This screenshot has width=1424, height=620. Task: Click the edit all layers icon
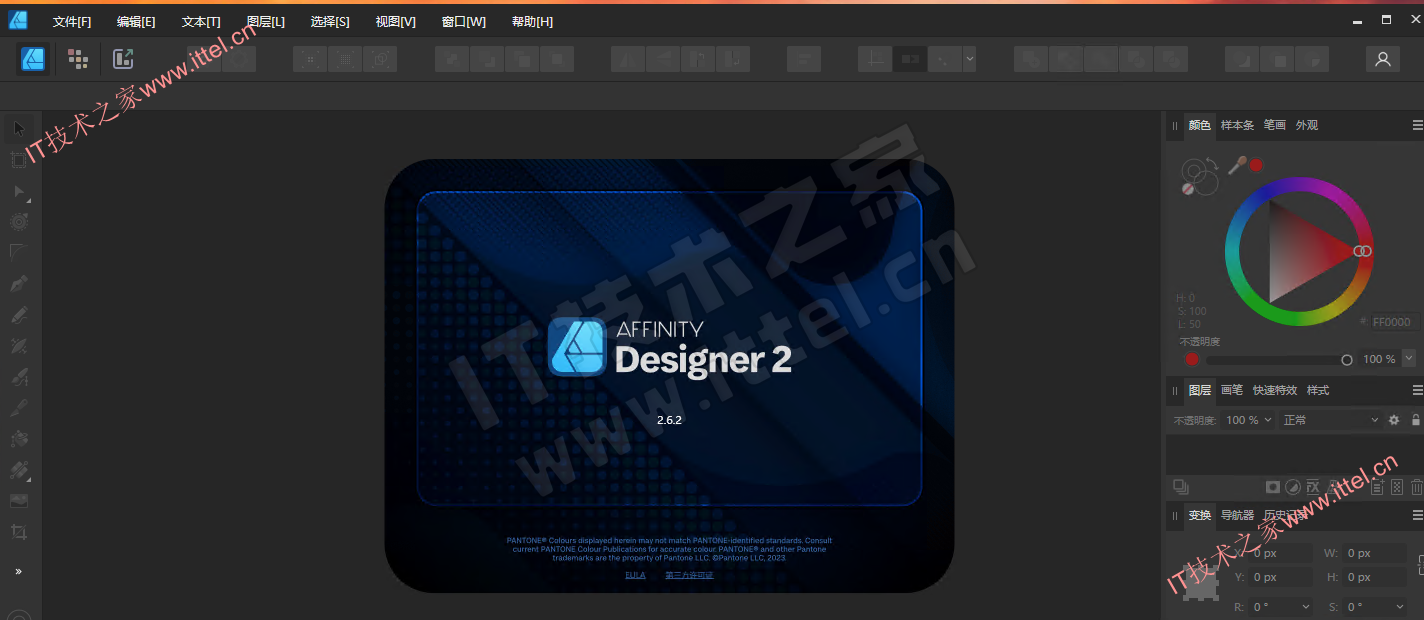[x=1181, y=487]
